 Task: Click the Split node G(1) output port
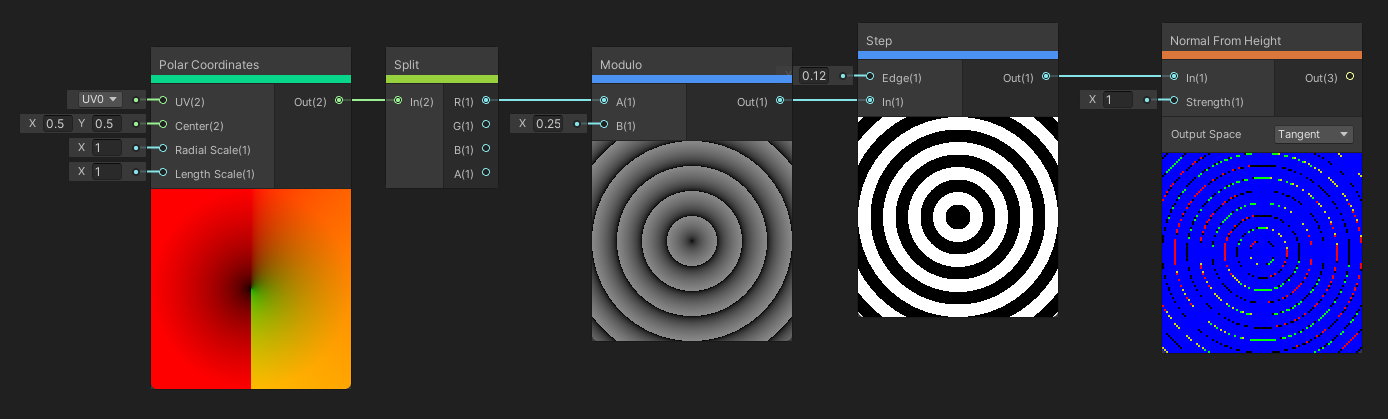tap(486, 124)
